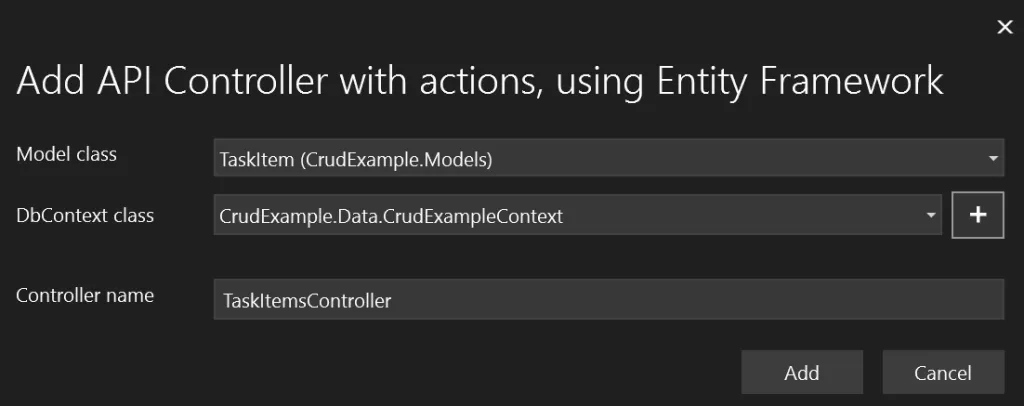Expand the Model class dropdown arrow
Screen dimensions: 1024x406
pyautogui.click(x=993, y=158)
